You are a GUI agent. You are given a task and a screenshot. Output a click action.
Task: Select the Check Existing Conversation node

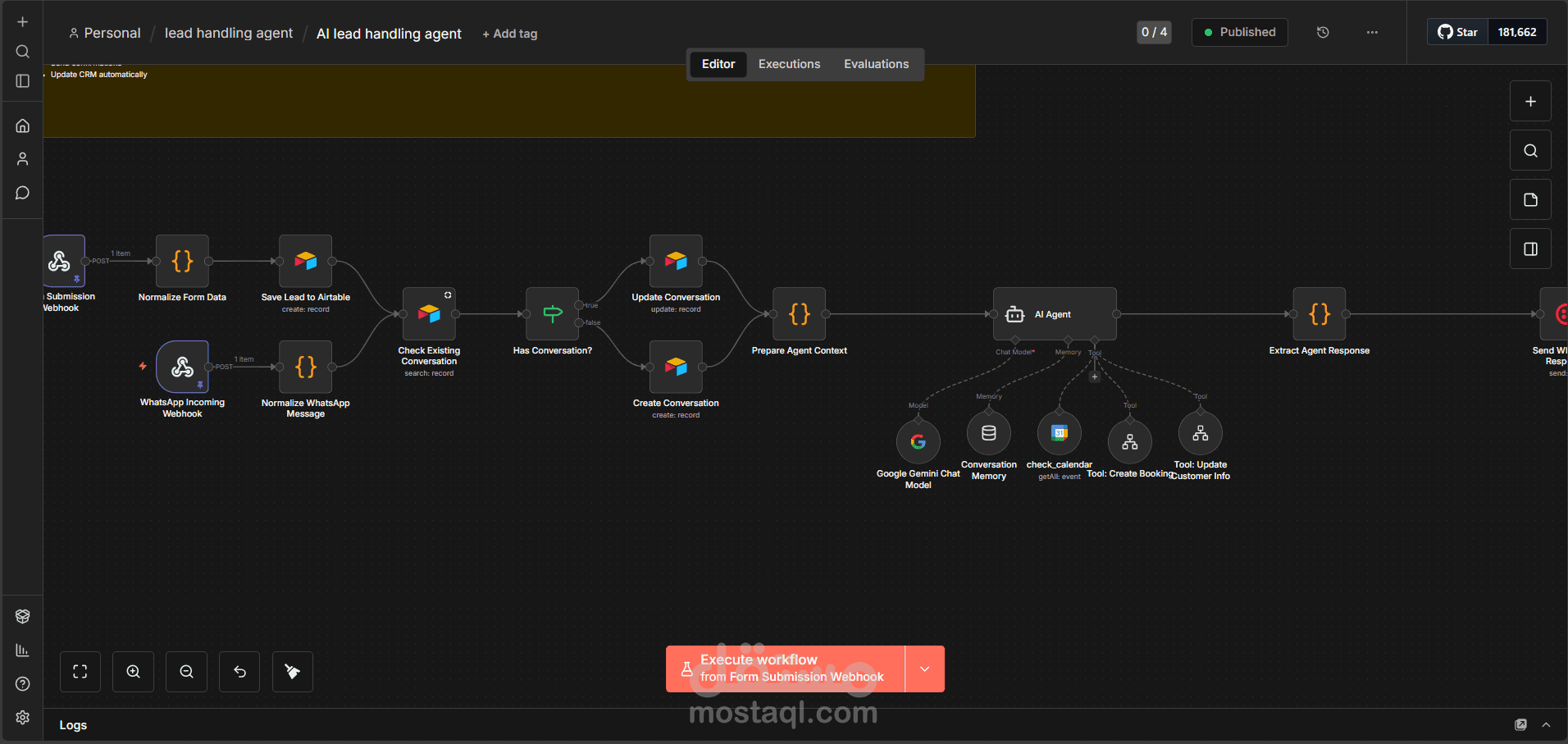(429, 314)
